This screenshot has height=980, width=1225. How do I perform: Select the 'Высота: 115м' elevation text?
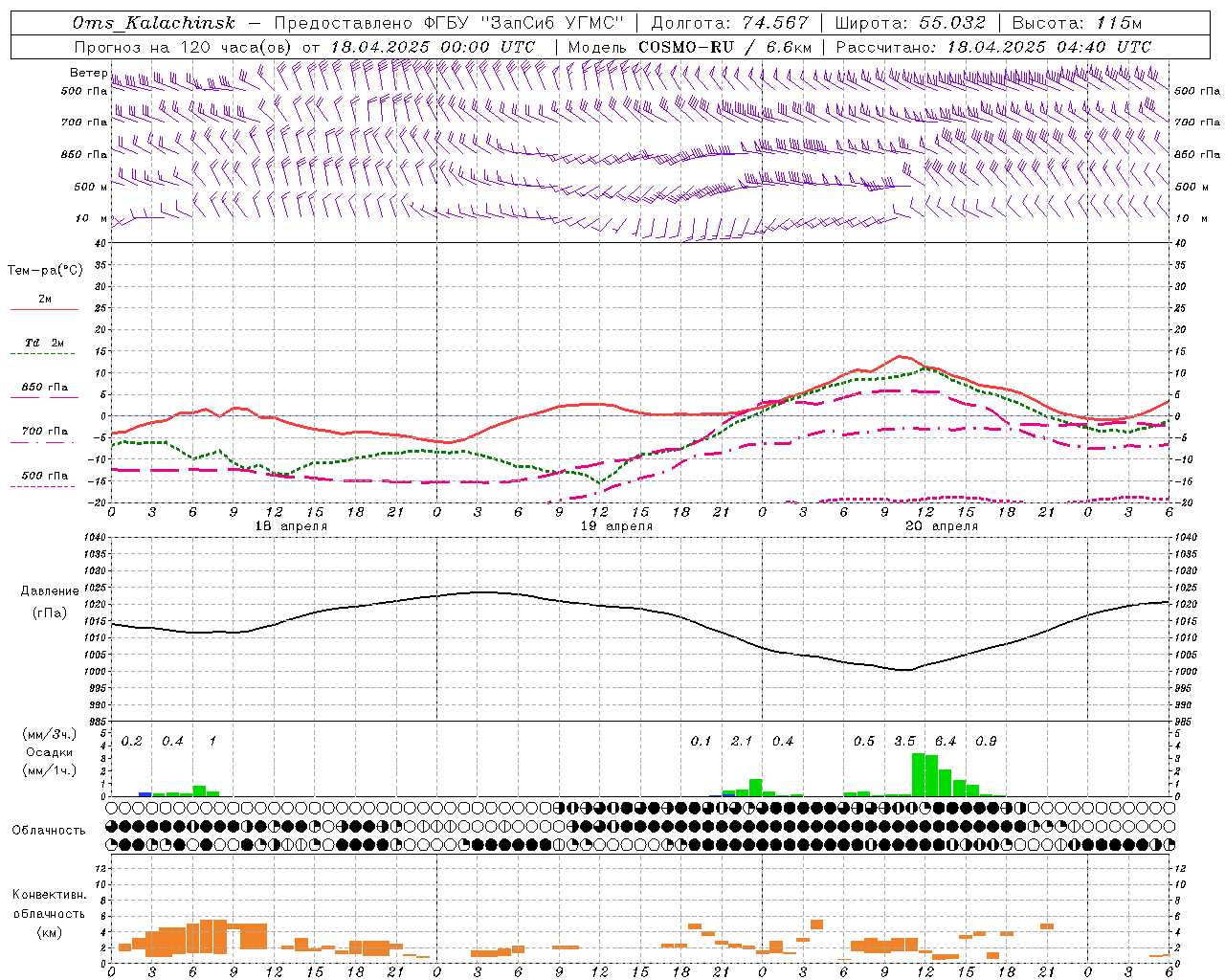1077,23
